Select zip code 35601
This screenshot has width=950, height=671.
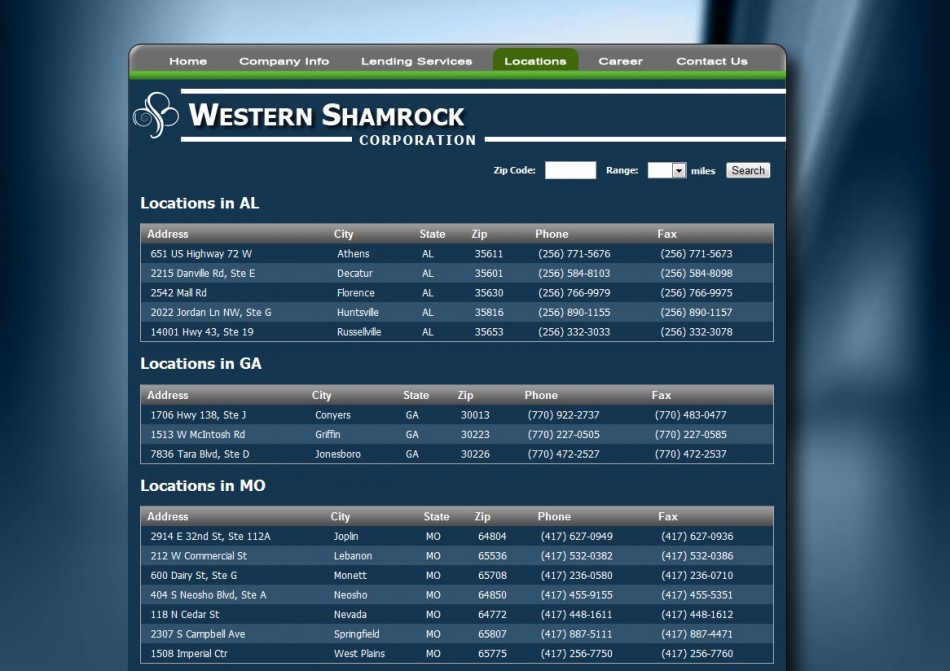488,273
